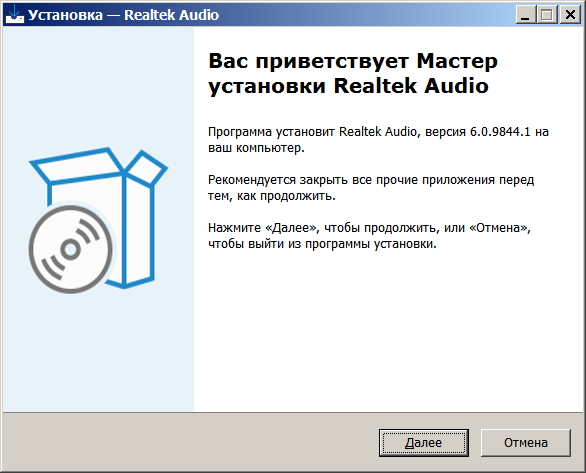
Task: Click the bold welcome heading Вас приветствует Мастер
Action: click(353, 61)
